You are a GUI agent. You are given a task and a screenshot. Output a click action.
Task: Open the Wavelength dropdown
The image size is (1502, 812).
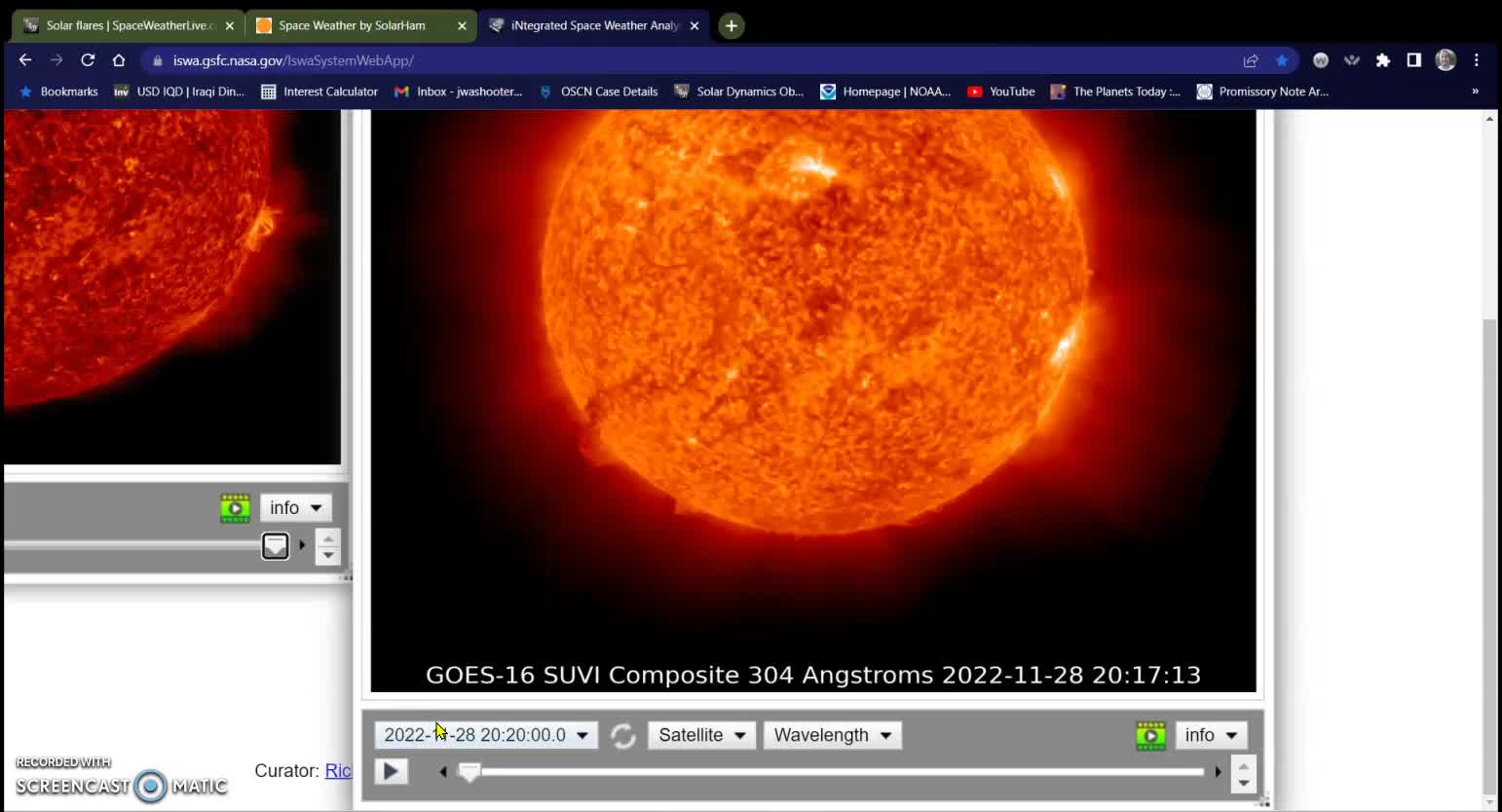tap(833, 735)
